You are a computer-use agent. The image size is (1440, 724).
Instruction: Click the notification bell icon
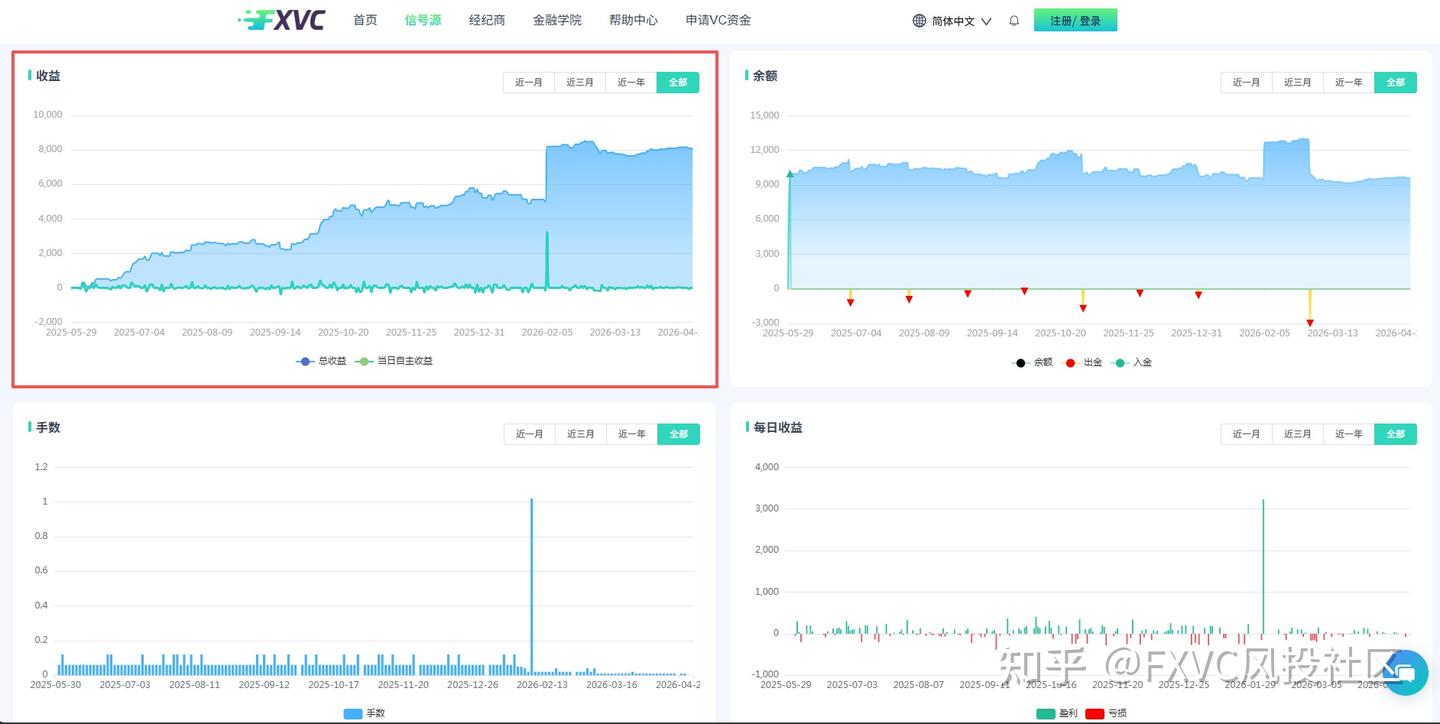1013,19
